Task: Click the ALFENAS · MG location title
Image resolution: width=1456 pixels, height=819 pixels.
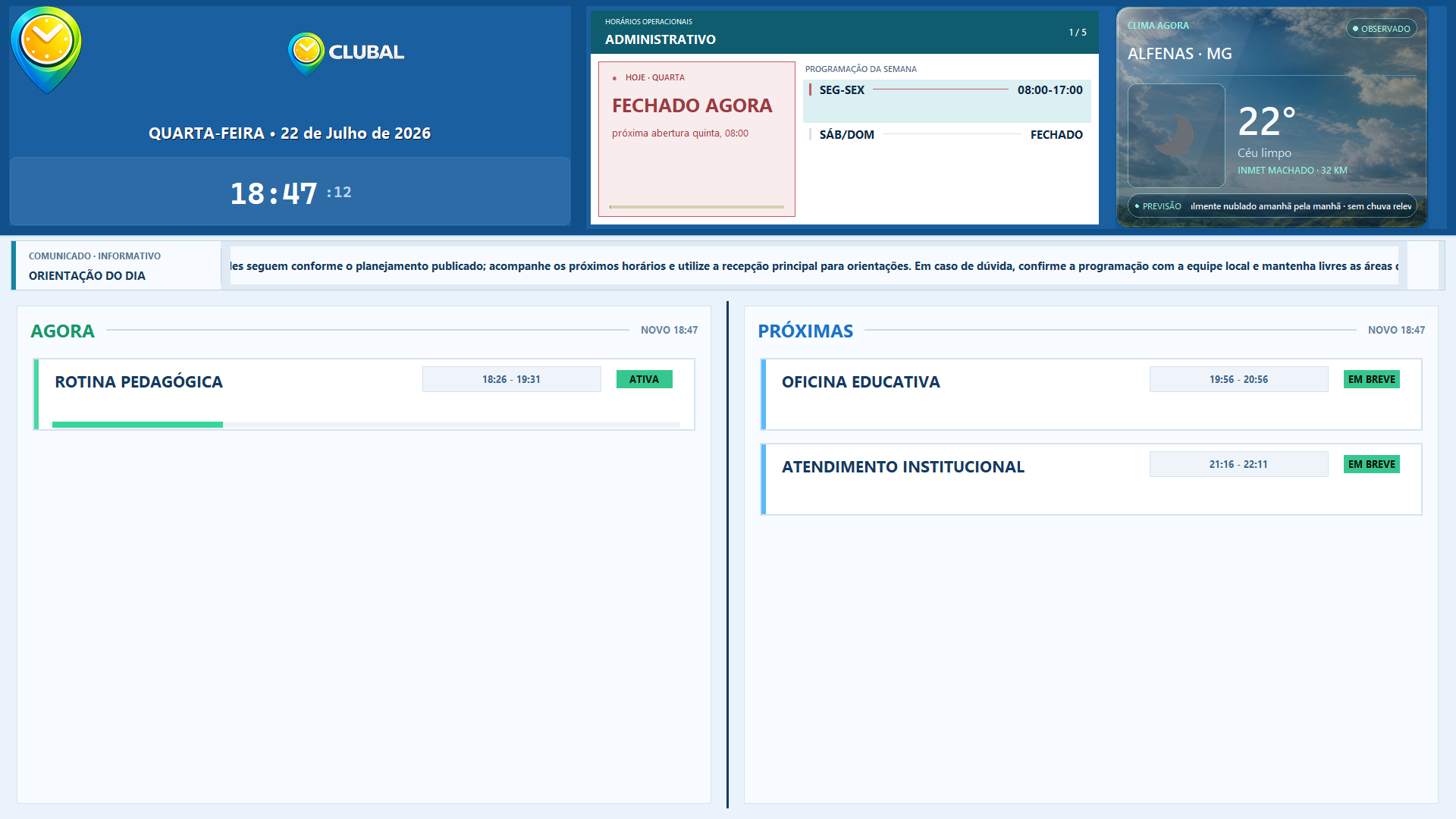Action: (x=1179, y=54)
